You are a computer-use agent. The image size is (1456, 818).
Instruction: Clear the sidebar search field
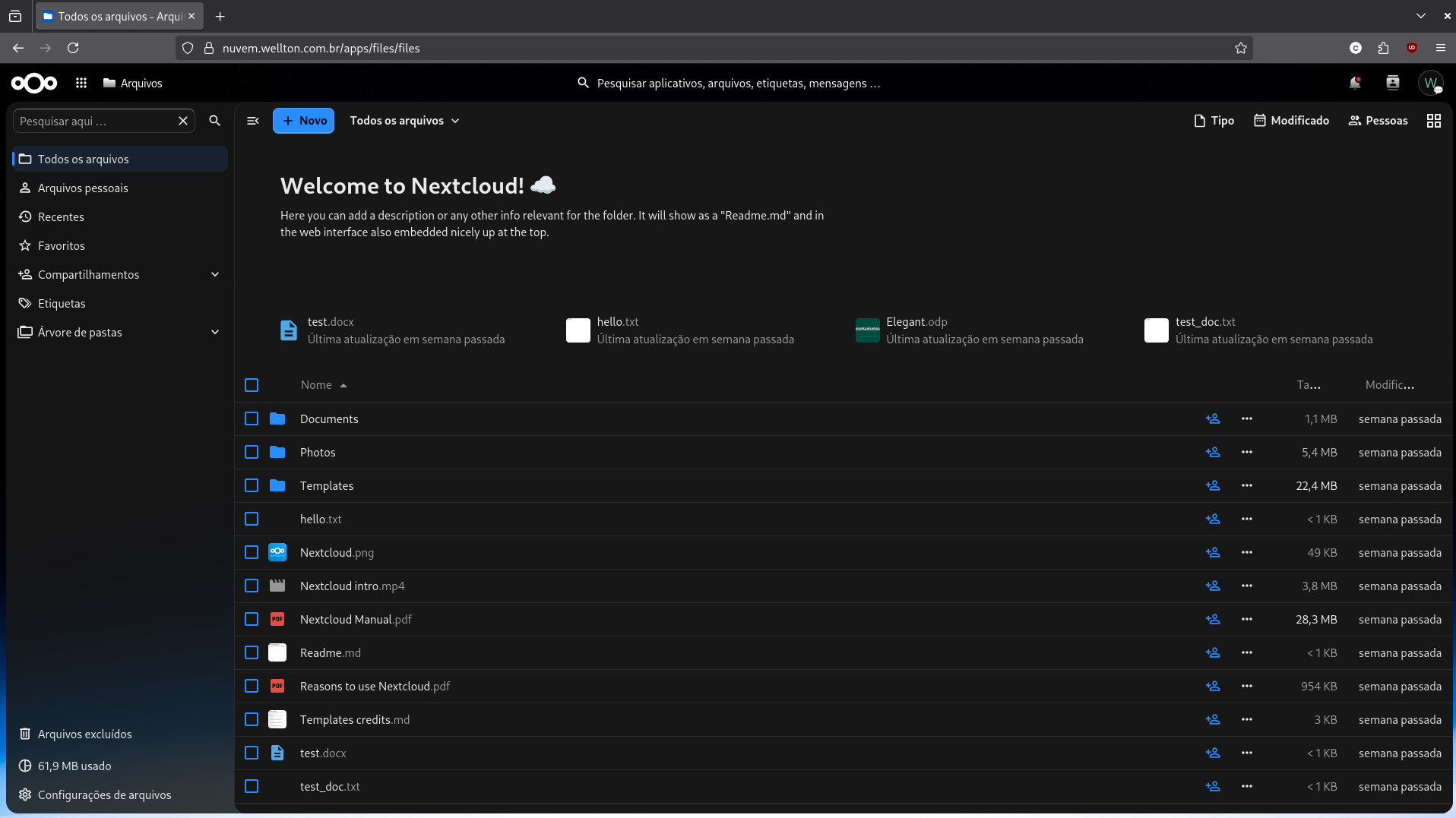tap(183, 121)
